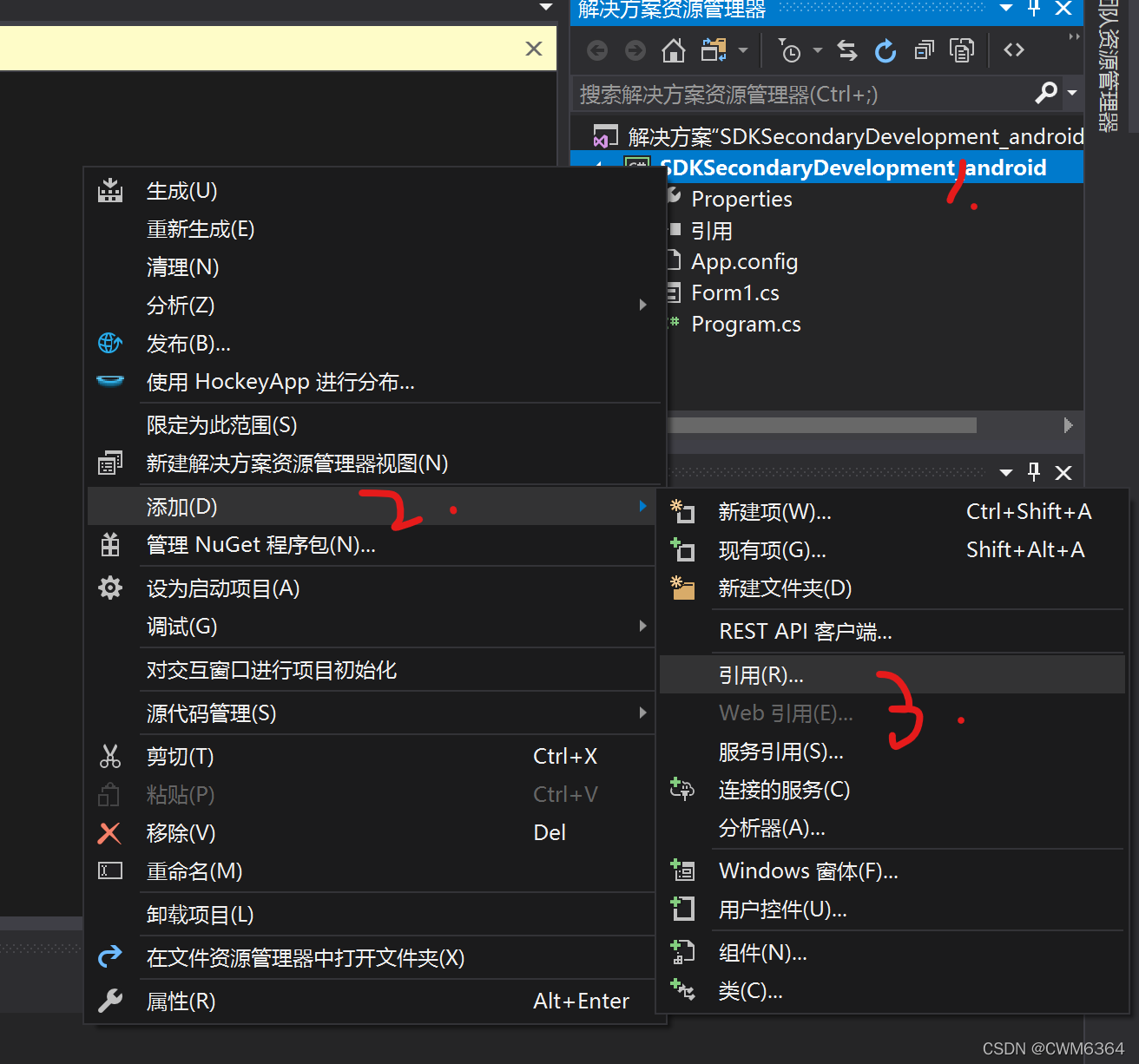Click the switch views icon in Solution Explorer
The image size is (1139, 1064).
tap(714, 50)
